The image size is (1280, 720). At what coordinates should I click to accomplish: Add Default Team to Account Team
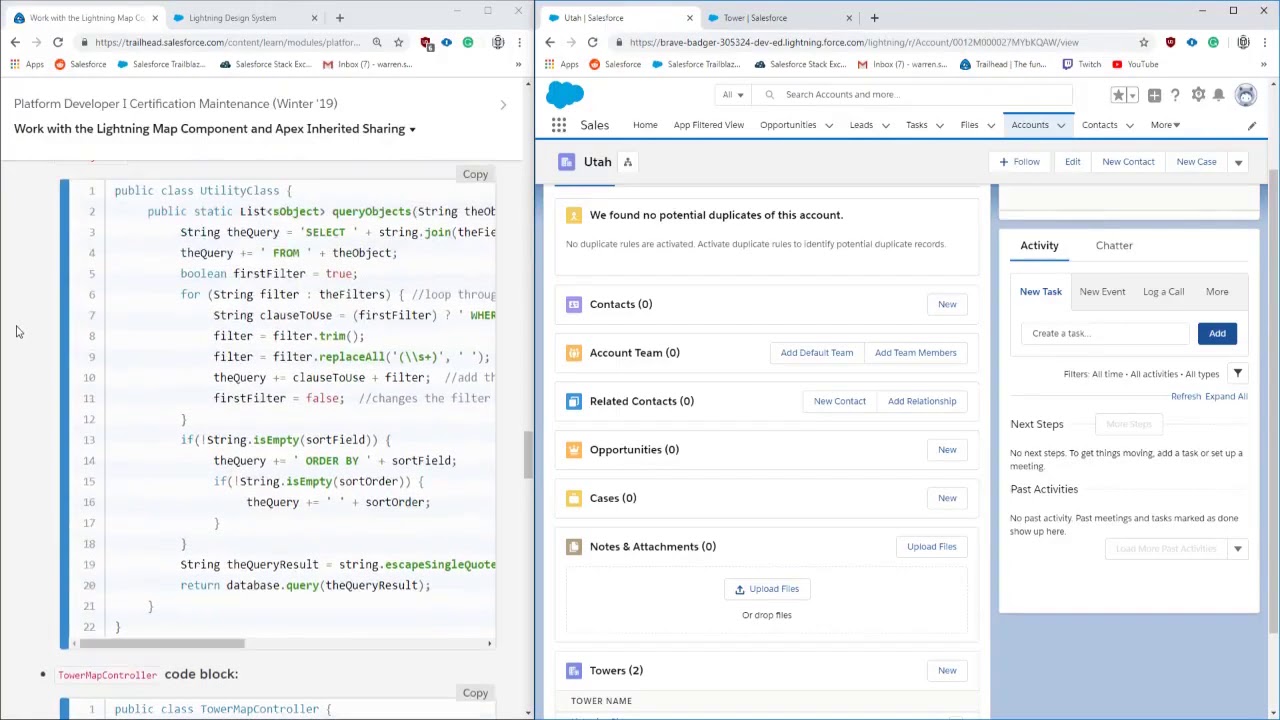[817, 353]
